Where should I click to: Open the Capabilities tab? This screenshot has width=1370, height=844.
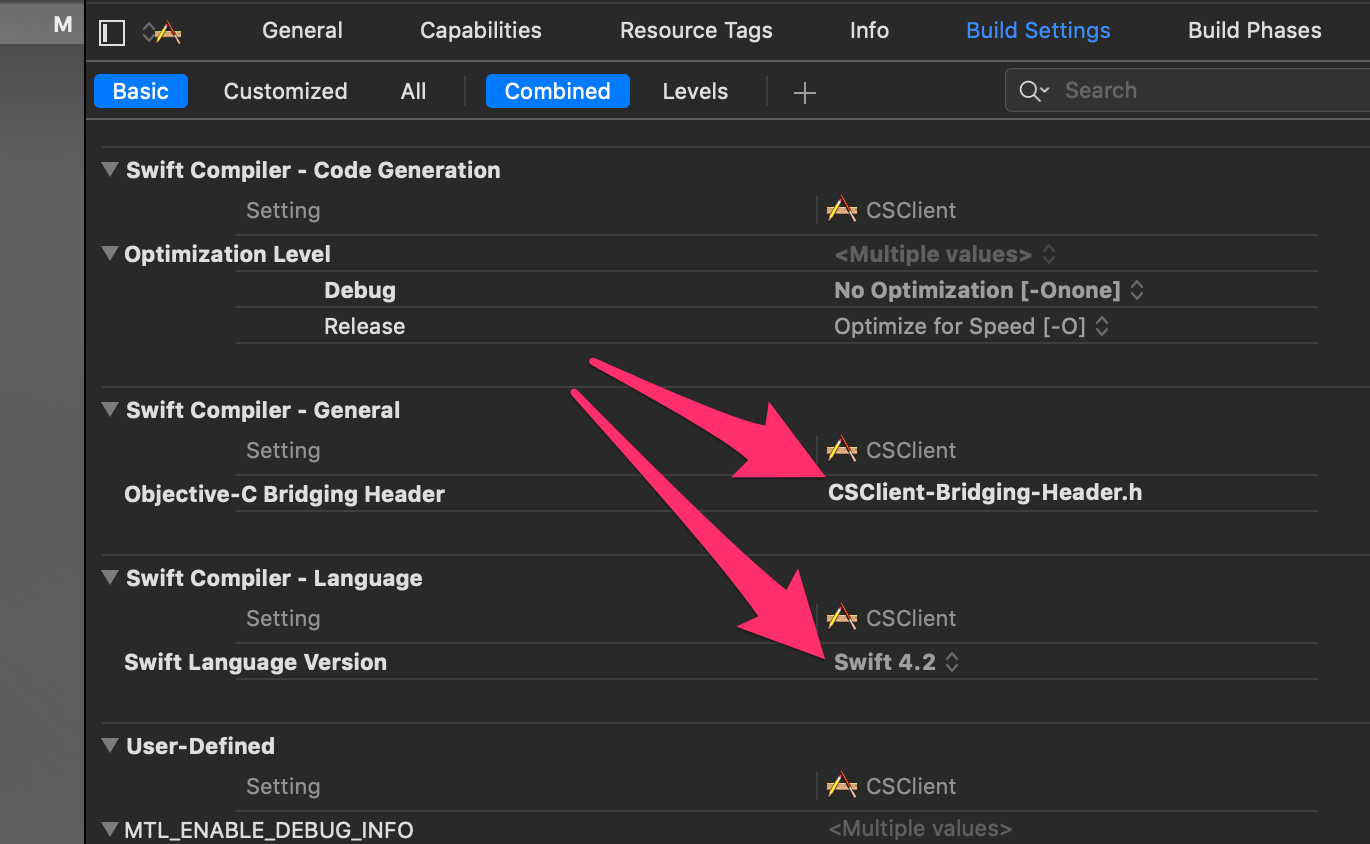pyautogui.click(x=480, y=30)
